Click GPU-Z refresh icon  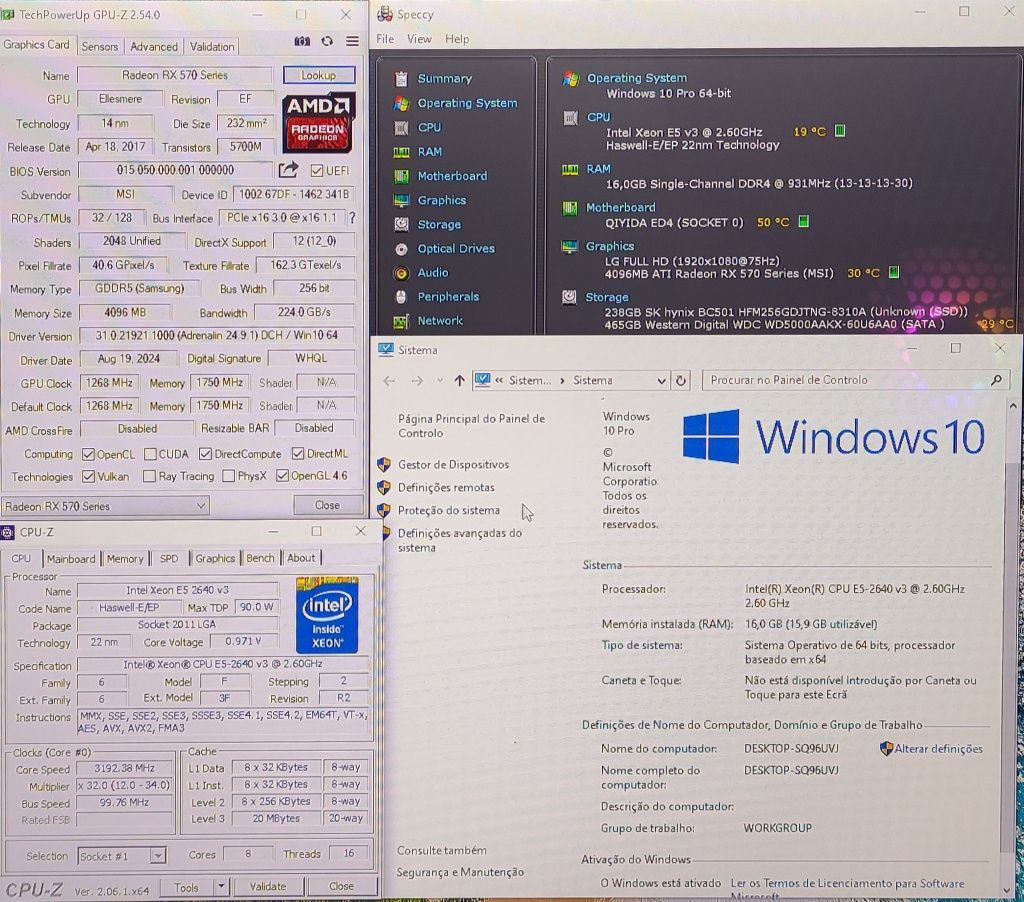327,41
